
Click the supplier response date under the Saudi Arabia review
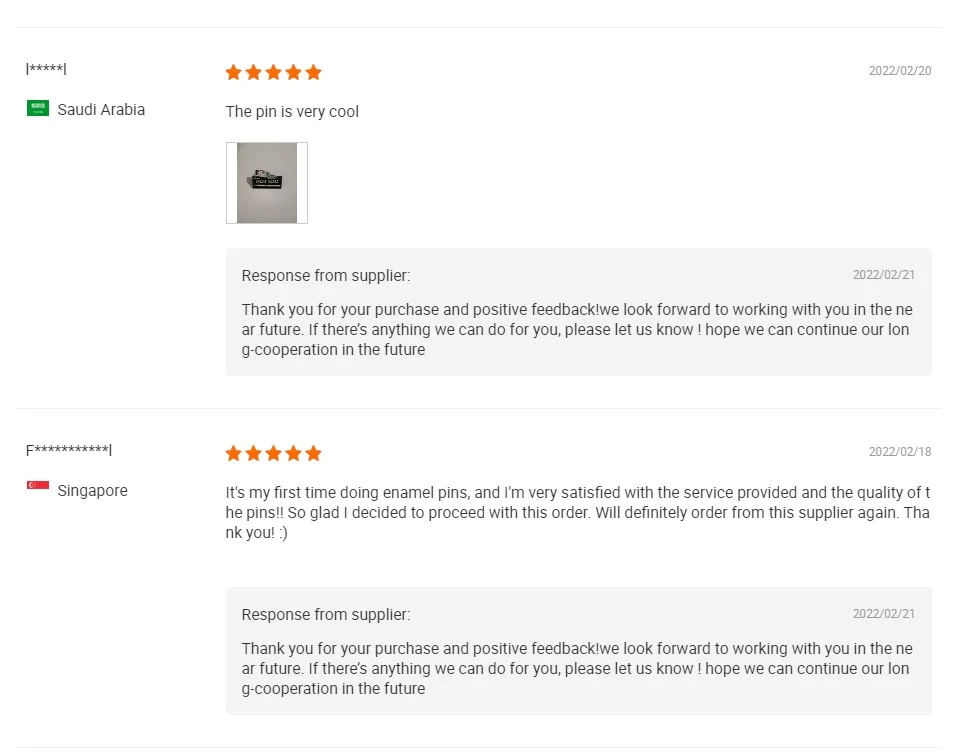point(883,275)
